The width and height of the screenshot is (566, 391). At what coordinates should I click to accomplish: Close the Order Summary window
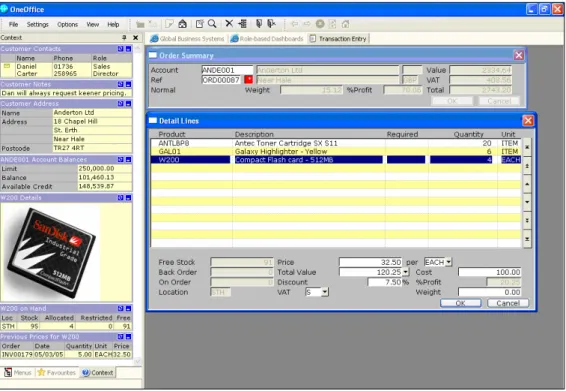(x=519, y=55)
